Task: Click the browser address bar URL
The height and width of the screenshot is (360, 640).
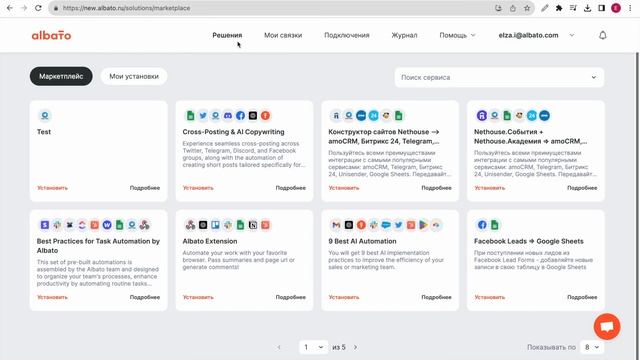Action: (x=127, y=8)
